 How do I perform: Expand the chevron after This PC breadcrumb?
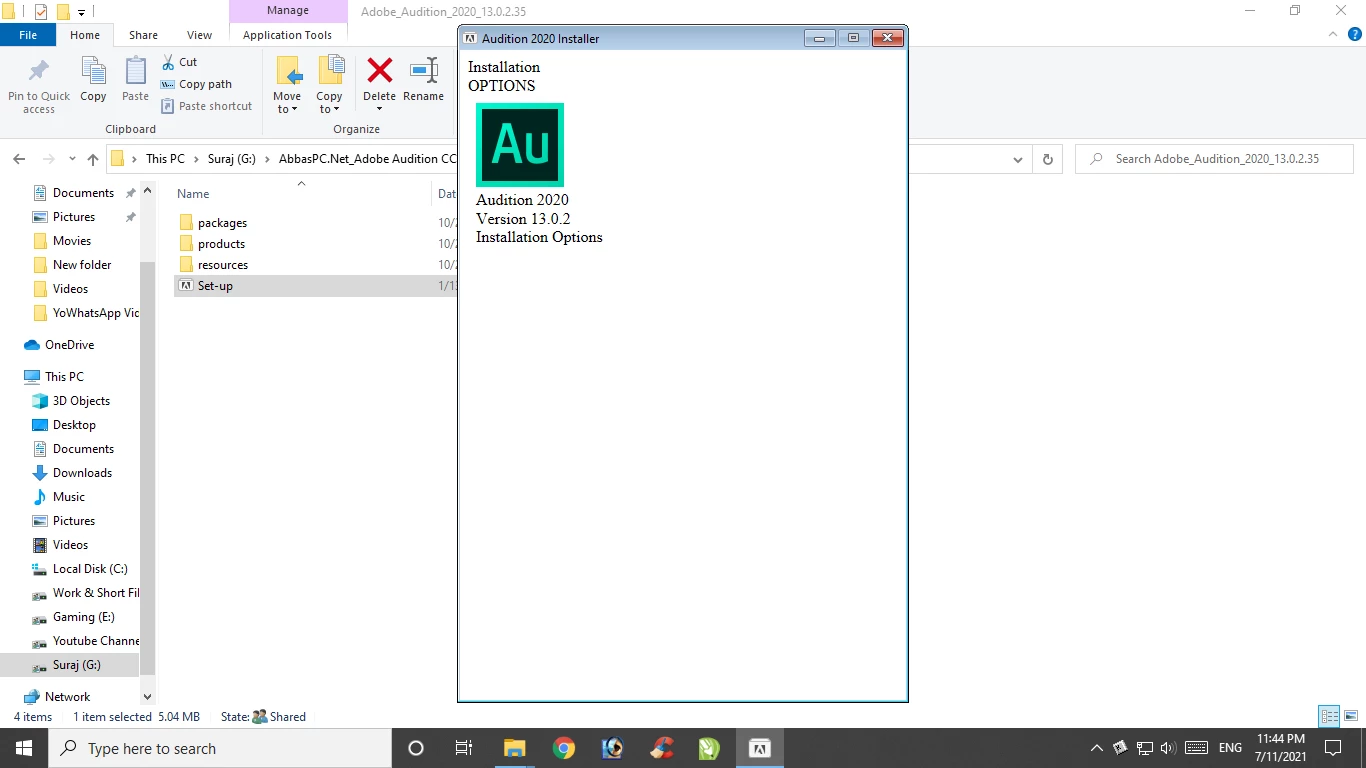coord(196,159)
